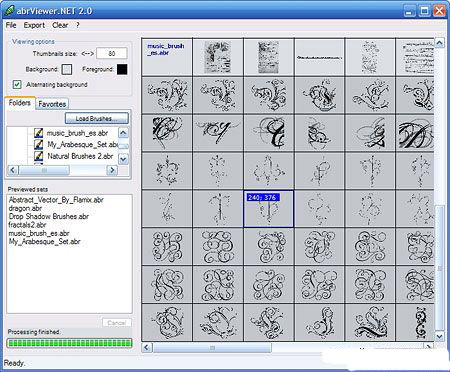This screenshot has width=450, height=372.
Task: Open the Export menu
Action: tap(34, 25)
